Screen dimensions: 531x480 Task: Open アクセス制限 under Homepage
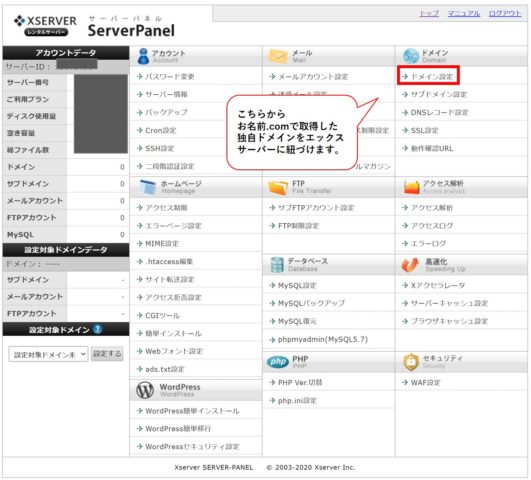click(166, 208)
